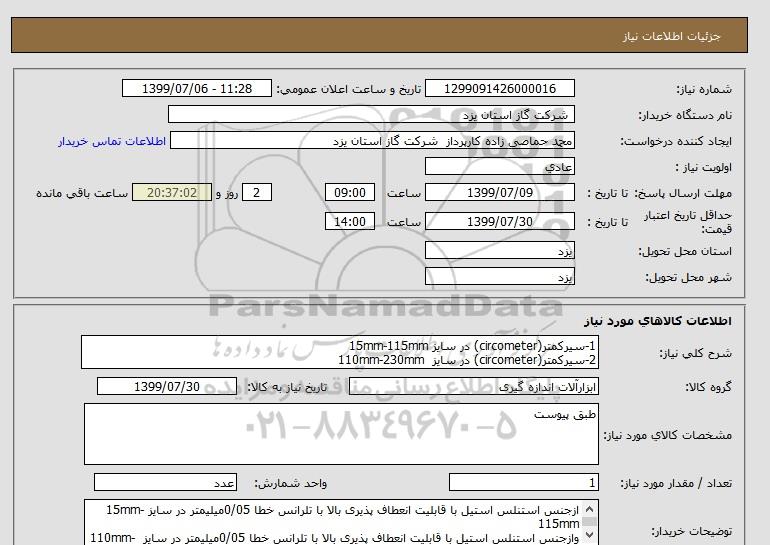The width and height of the screenshot is (770, 545).
Task: Click the label شرح کلی نیاز
Action: tap(695, 353)
